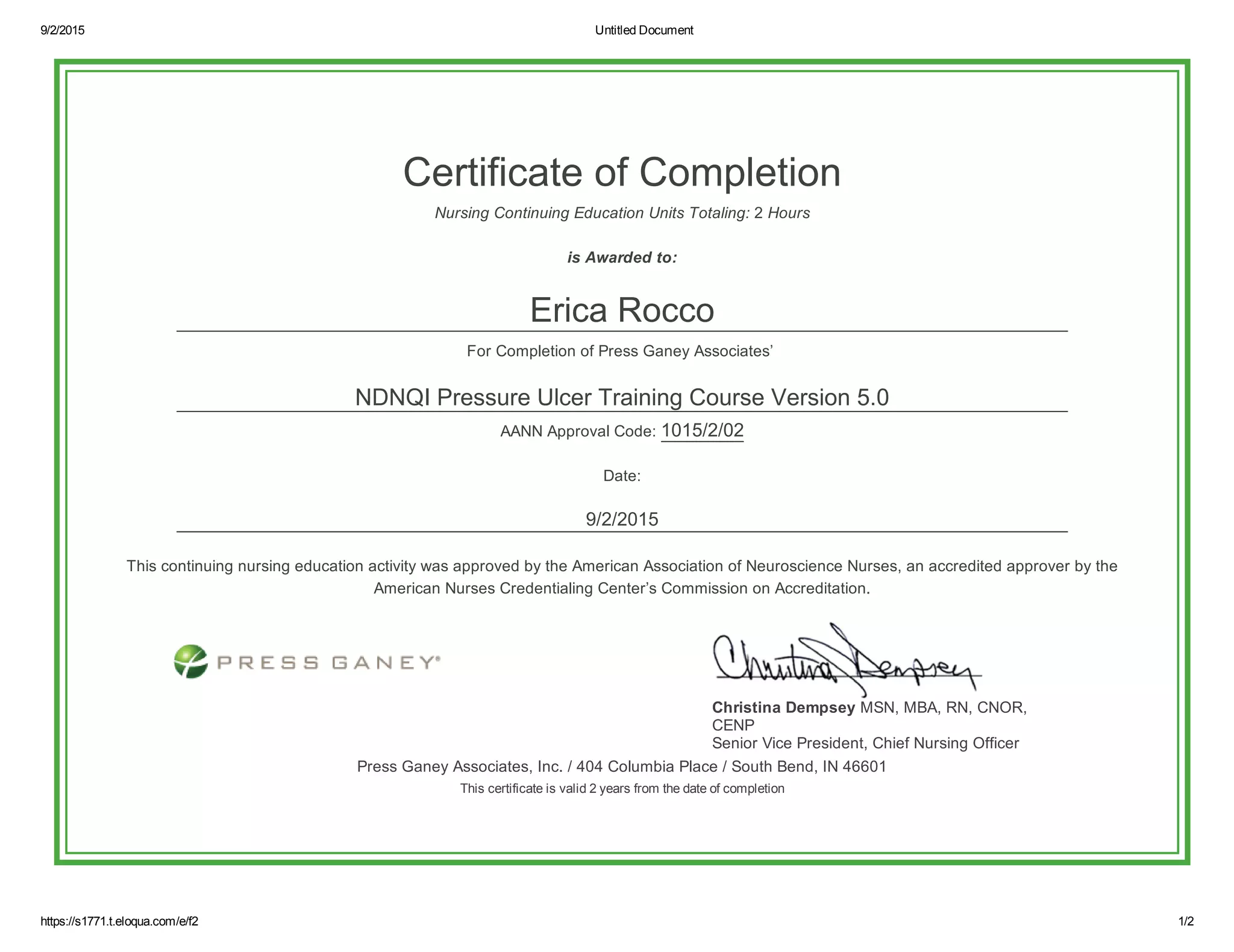Click the recipient name Erica Rocco
The image size is (1234, 952).
click(621, 310)
